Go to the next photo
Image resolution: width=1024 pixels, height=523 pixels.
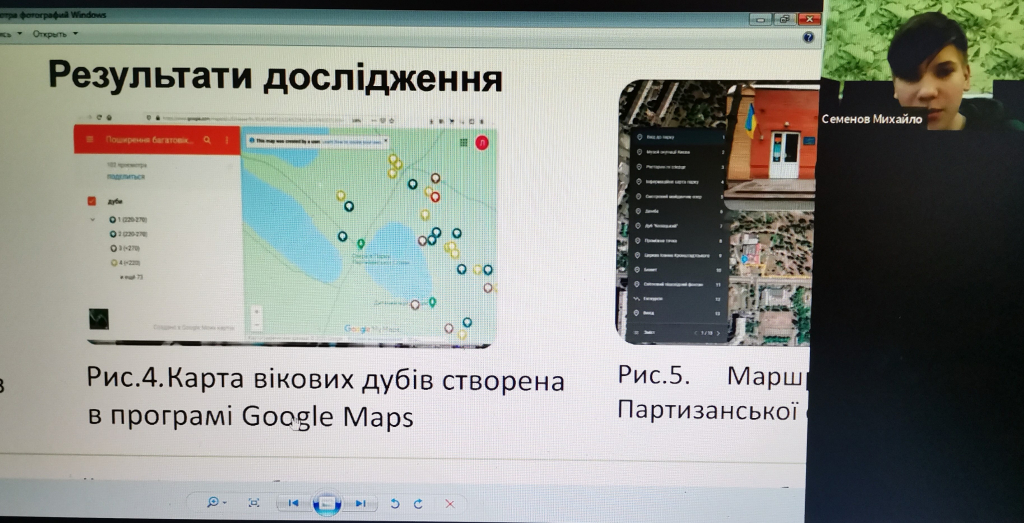coord(360,503)
